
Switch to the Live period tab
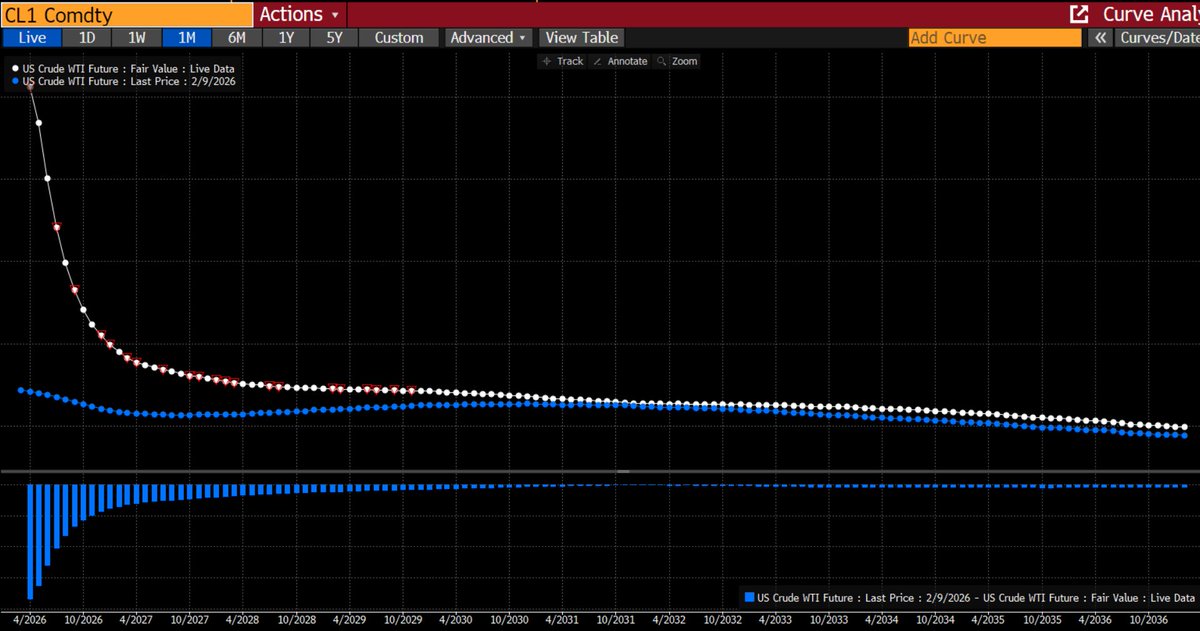(x=32, y=37)
